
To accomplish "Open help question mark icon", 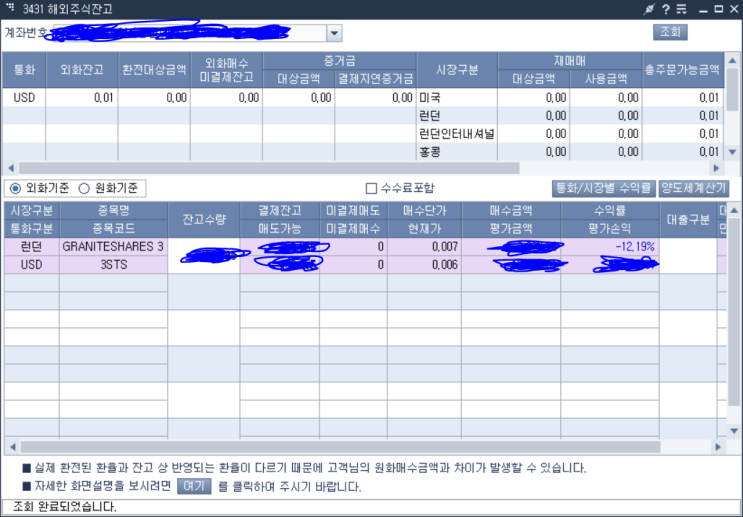I will (x=666, y=9).
